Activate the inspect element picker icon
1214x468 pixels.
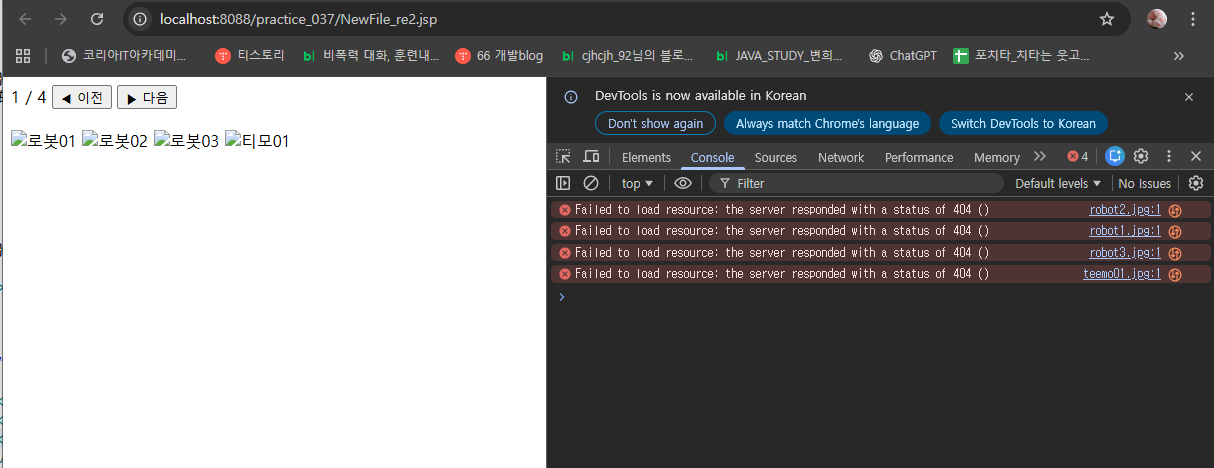564,157
